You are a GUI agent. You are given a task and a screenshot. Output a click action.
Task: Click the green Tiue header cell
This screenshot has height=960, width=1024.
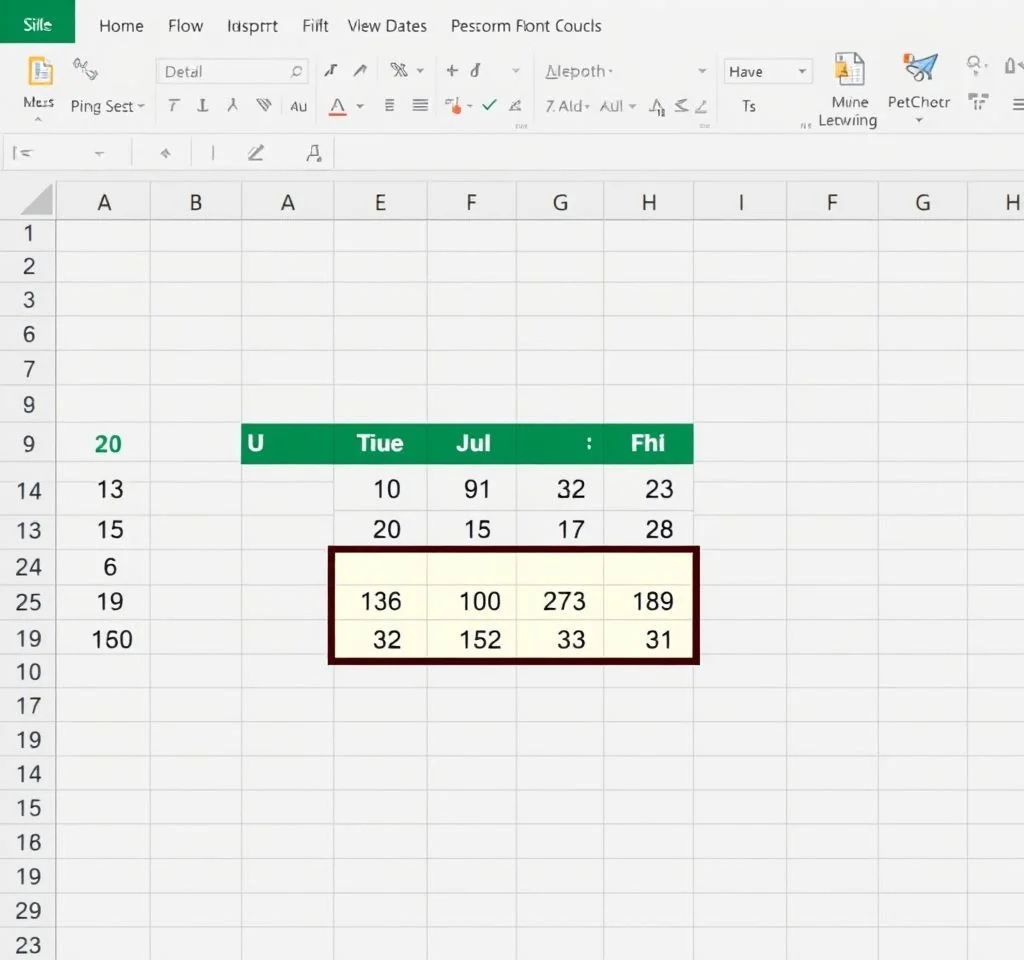click(380, 443)
